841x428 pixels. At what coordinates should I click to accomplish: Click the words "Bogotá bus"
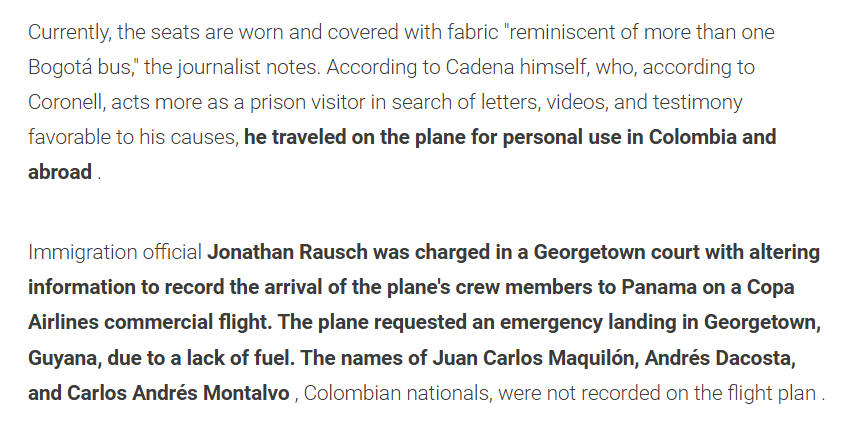point(79,67)
